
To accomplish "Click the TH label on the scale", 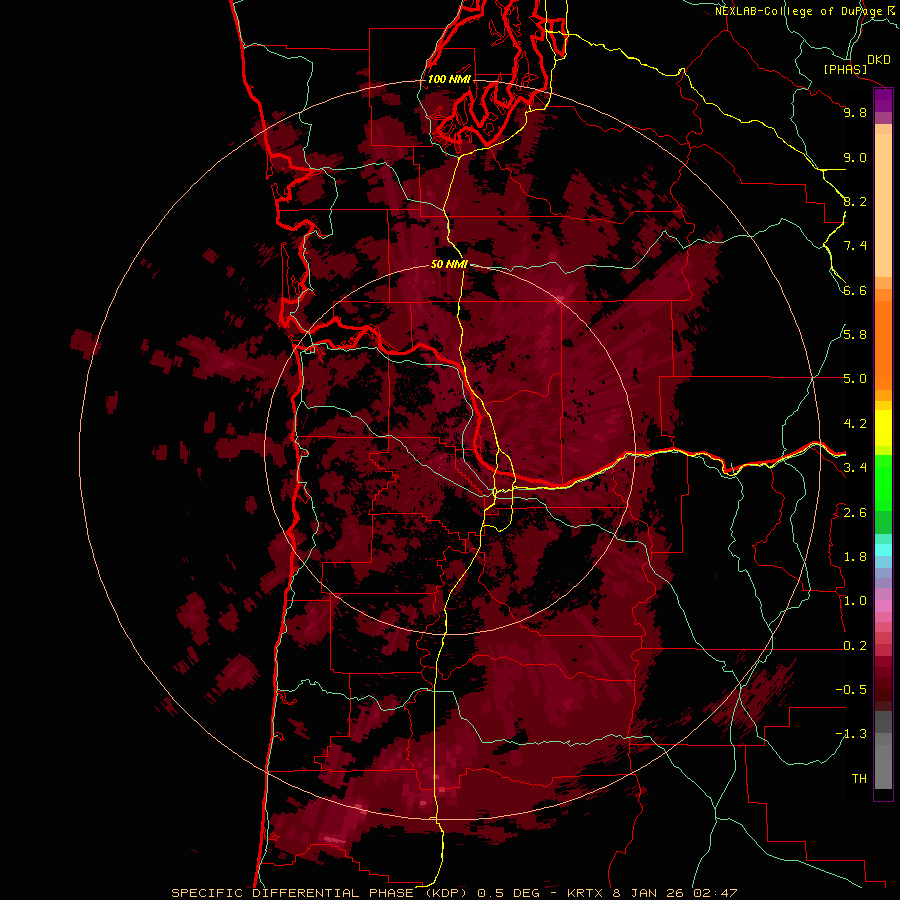I will click(859, 778).
